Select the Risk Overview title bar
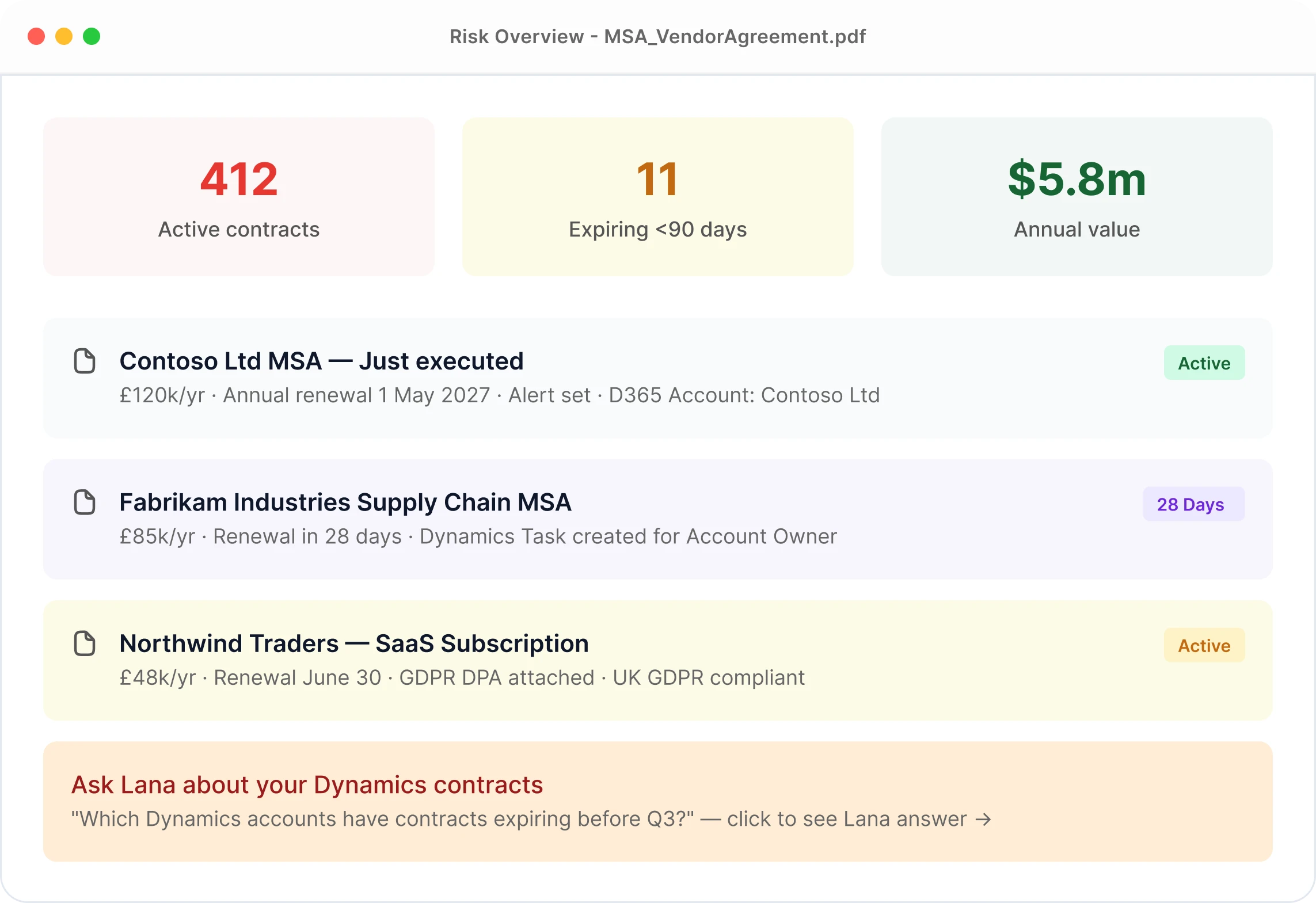The image size is (1316, 903). pos(657,36)
